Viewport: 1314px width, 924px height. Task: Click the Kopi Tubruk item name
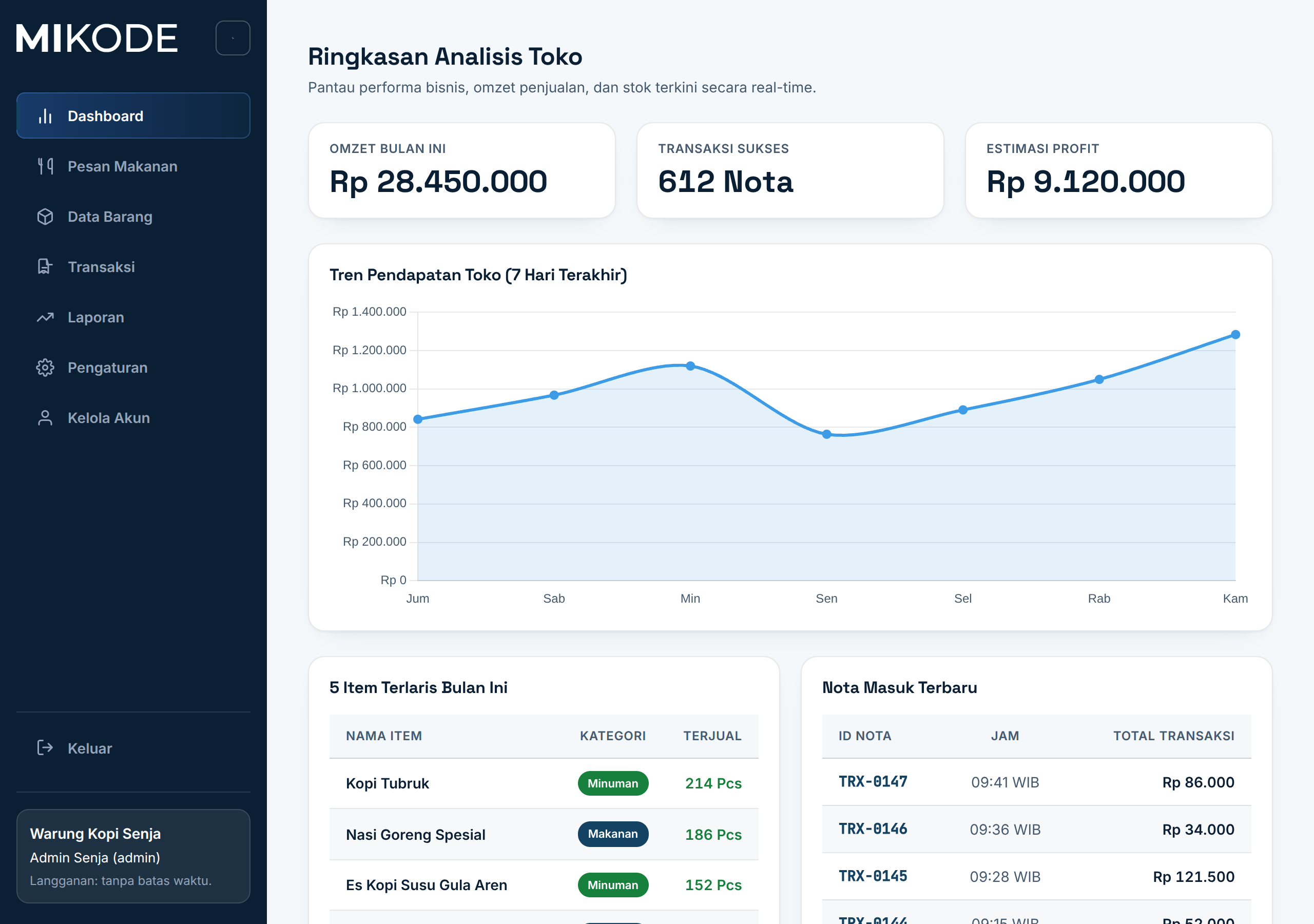click(388, 783)
